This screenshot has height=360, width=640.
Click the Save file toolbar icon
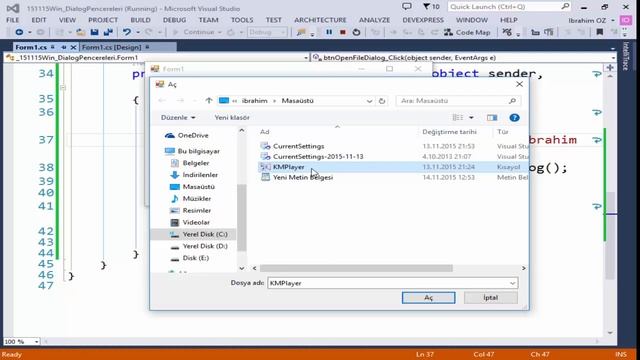94,32
